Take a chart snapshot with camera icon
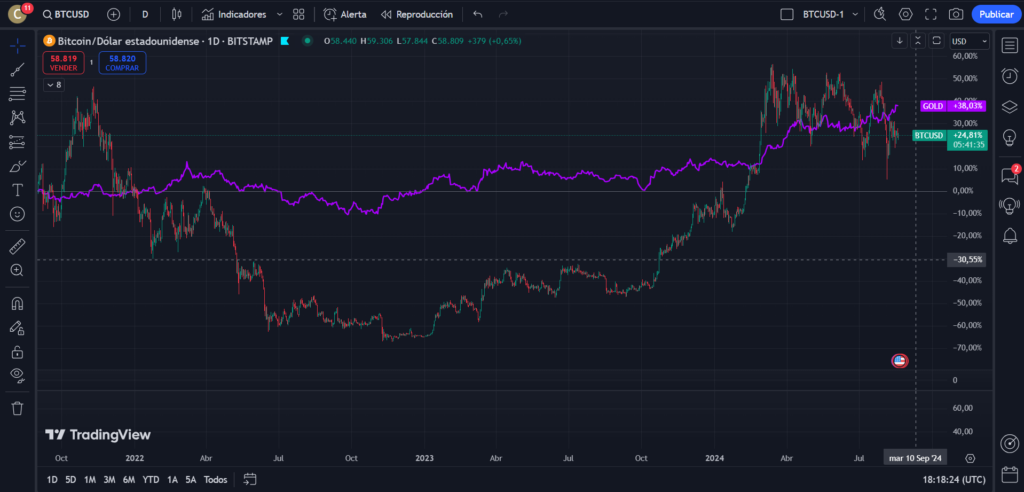1024x492 pixels. (955, 14)
